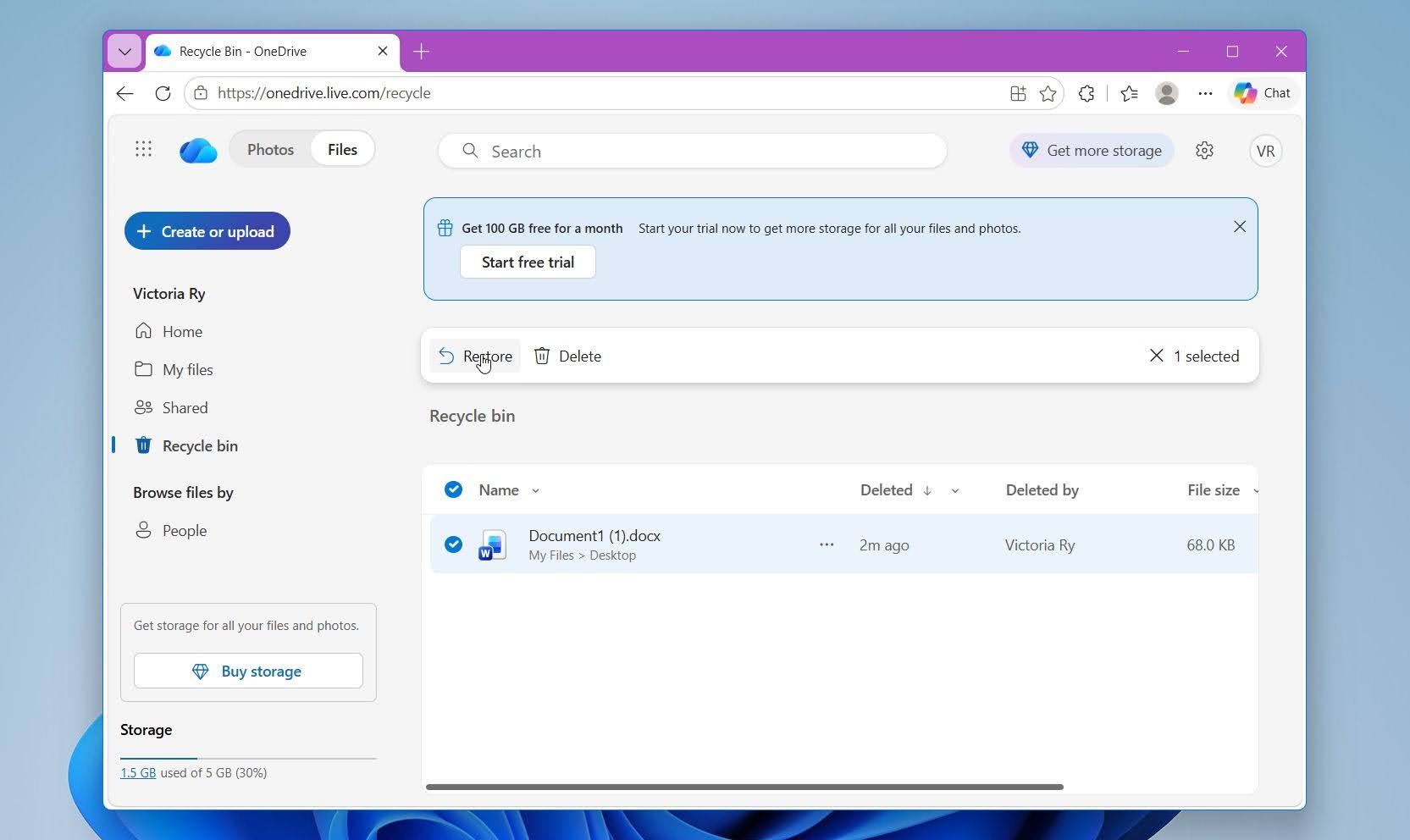1410x840 pixels.
Task: Click Create or upload button
Action: (x=207, y=231)
